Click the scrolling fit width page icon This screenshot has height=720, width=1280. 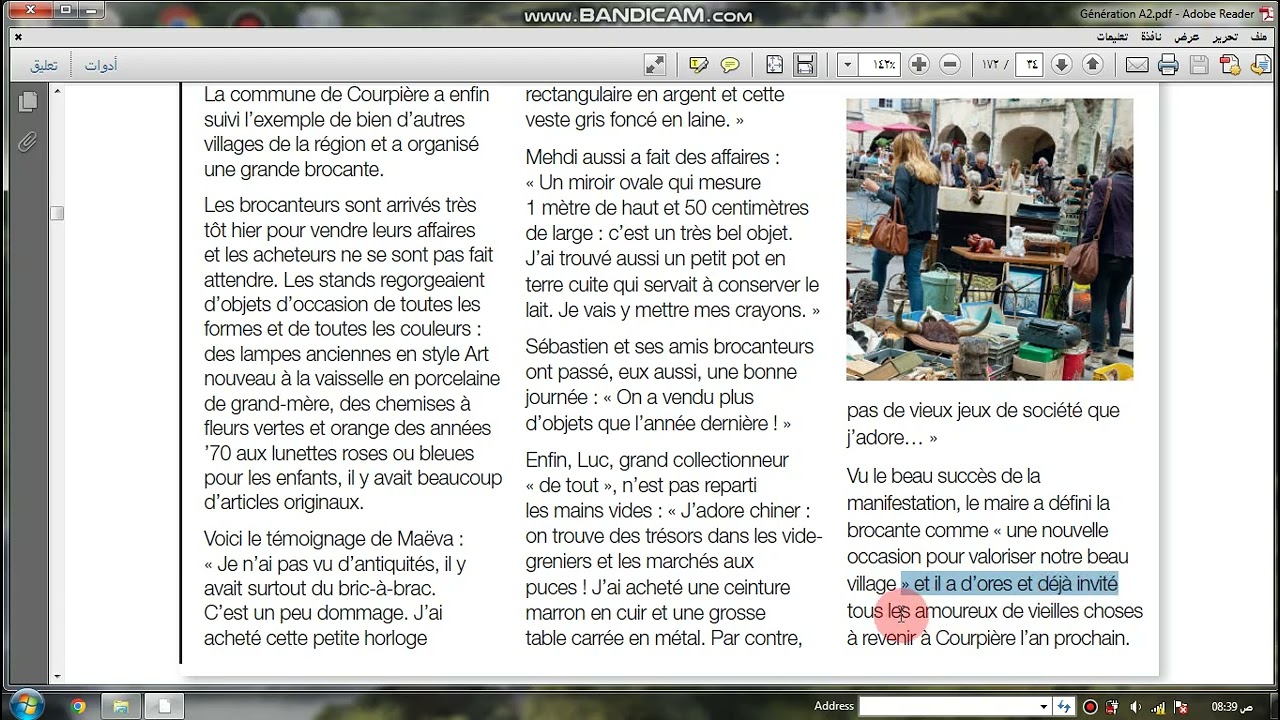(x=805, y=65)
